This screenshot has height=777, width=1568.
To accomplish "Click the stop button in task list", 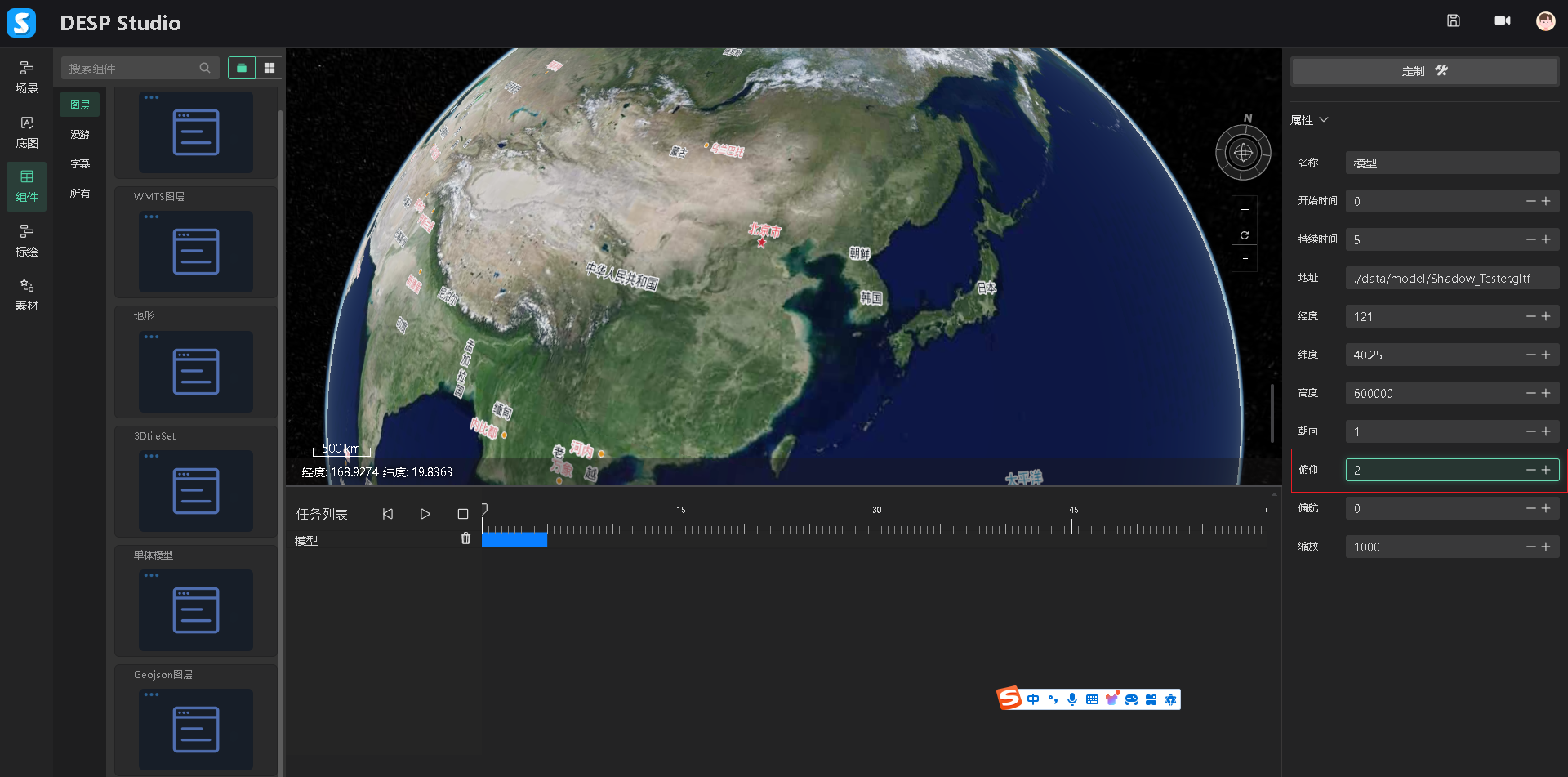I will tap(463, 514).
